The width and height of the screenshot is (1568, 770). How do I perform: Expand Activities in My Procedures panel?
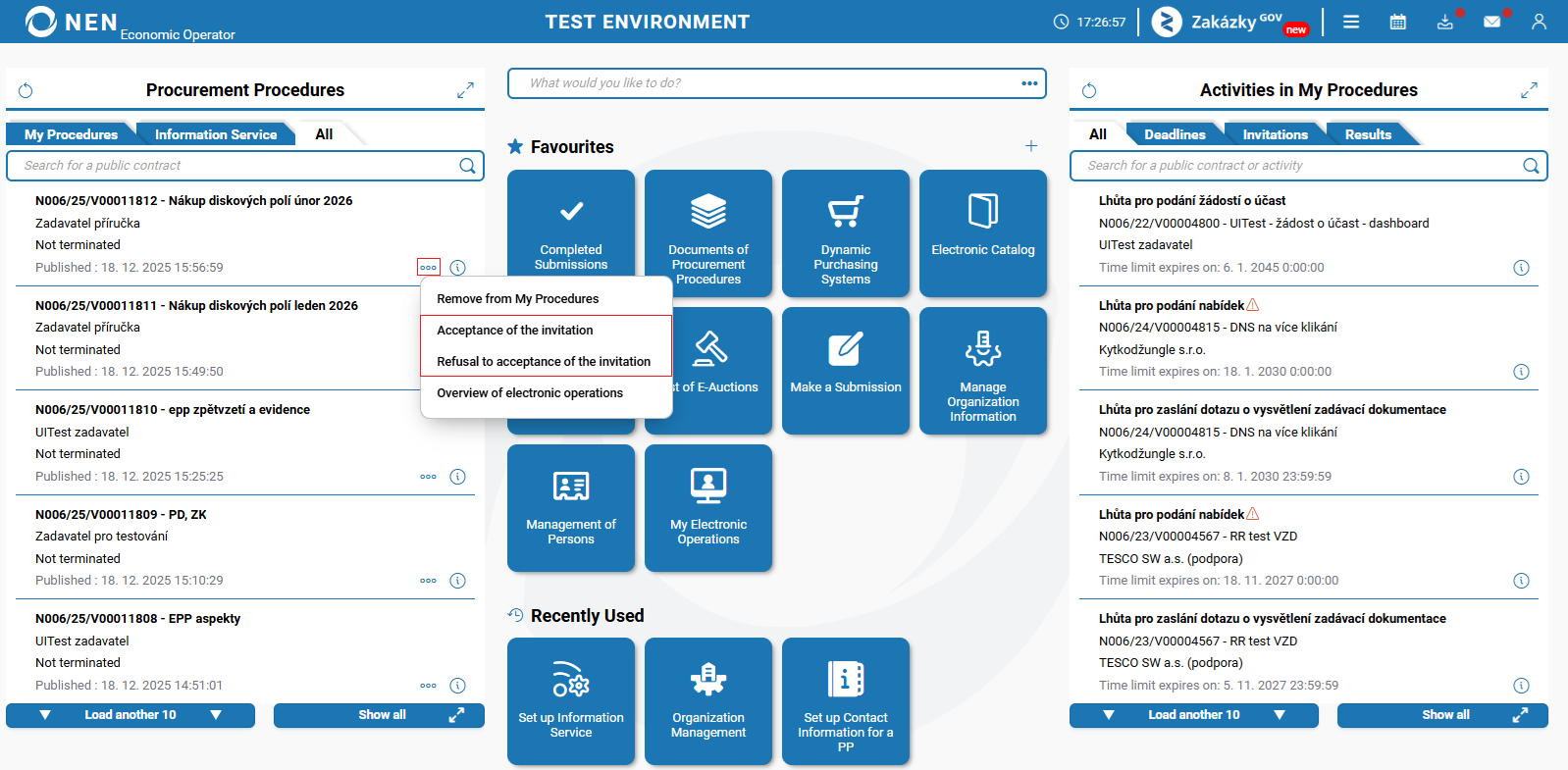click(1529, 90)
